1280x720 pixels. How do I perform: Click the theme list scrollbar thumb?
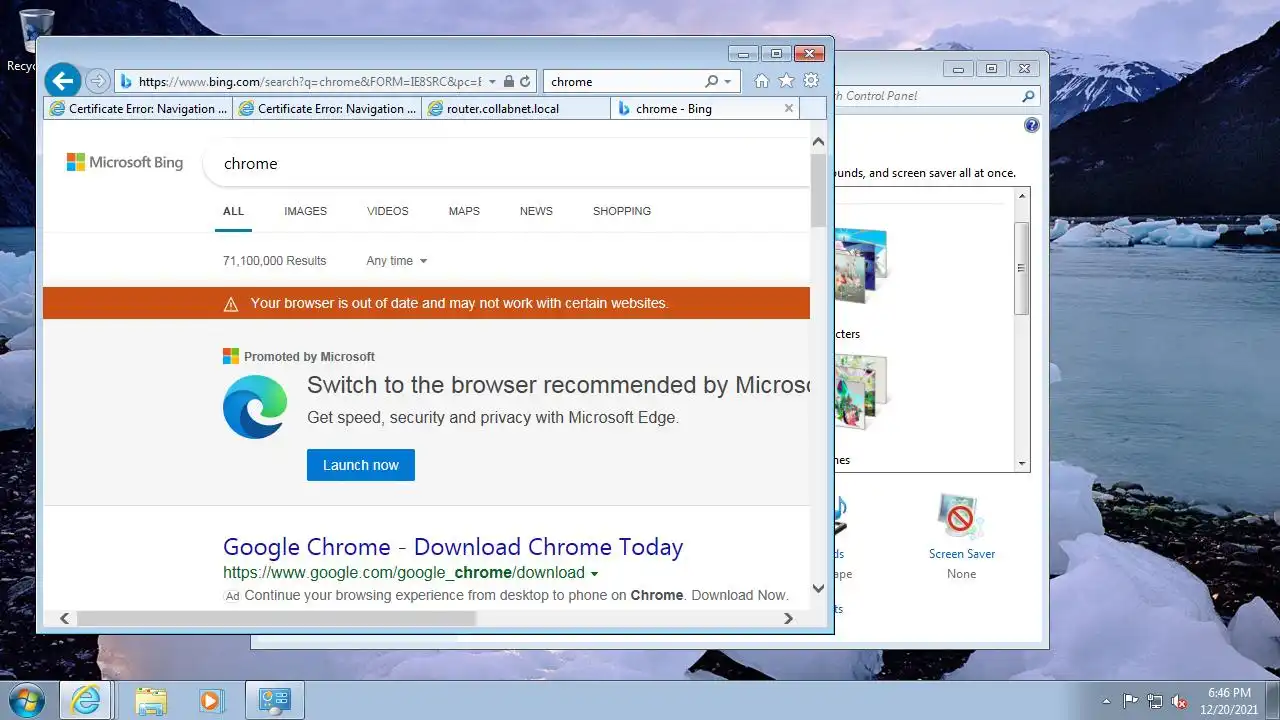[x=1022, y=268]
